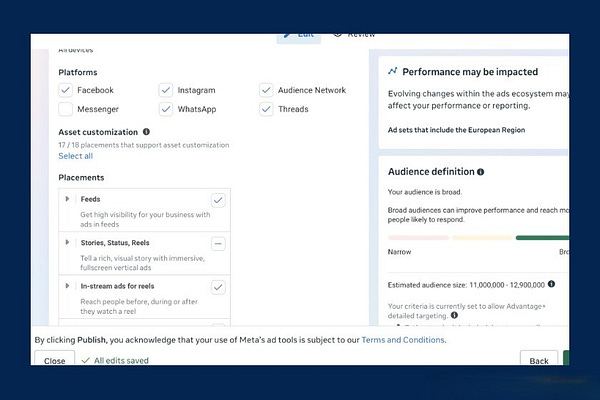Screen dimensions: 600x400
Task: Click the 17 / 18 placements support text
Action: (143, 145)
